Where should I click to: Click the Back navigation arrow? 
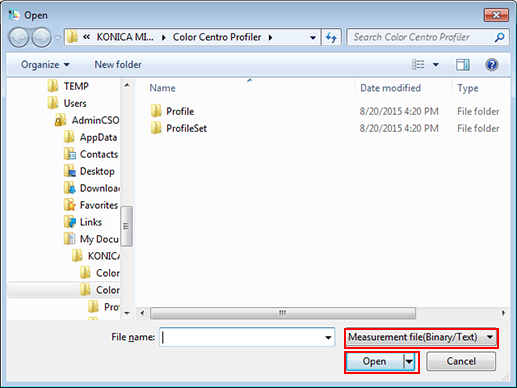[x=19, y=37]
